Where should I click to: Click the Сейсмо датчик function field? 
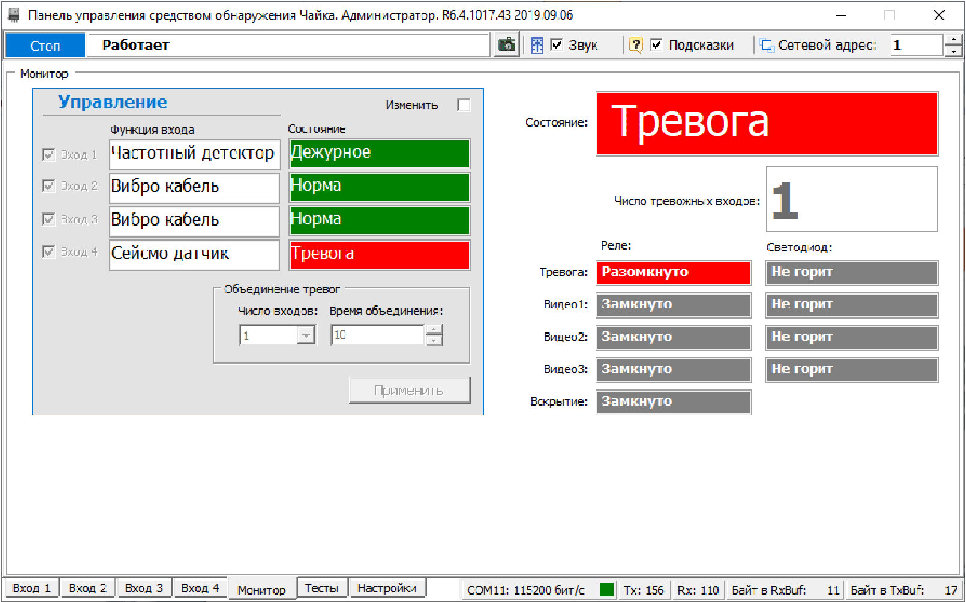coord(195,254)
